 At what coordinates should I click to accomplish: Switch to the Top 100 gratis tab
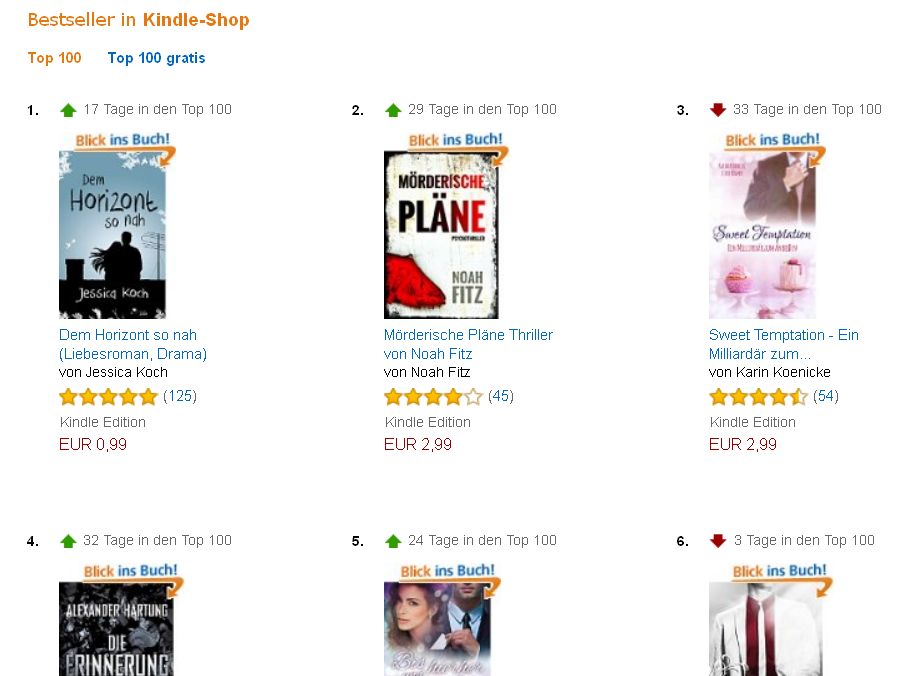(156, 58)
